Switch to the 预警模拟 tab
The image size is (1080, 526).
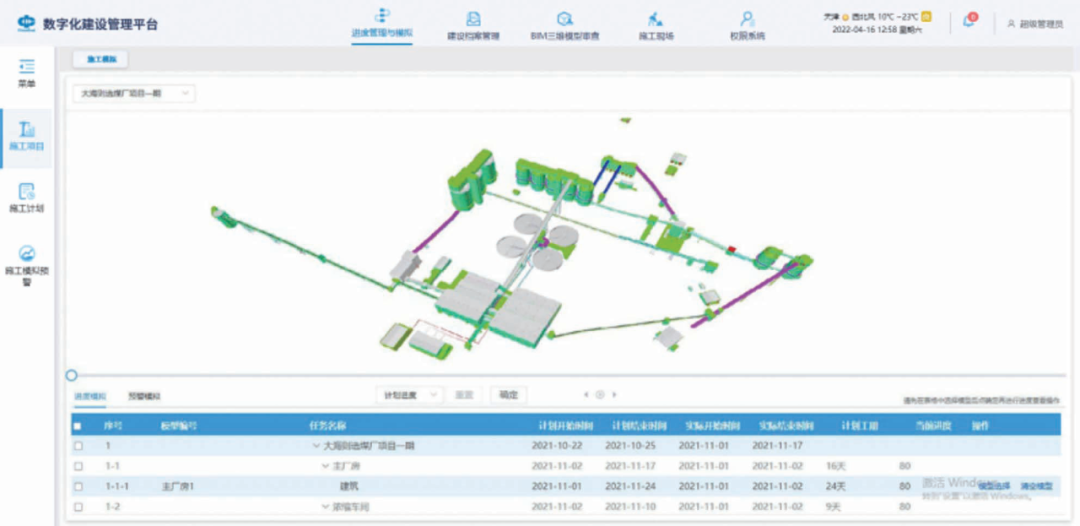click(x=145, y=397)
